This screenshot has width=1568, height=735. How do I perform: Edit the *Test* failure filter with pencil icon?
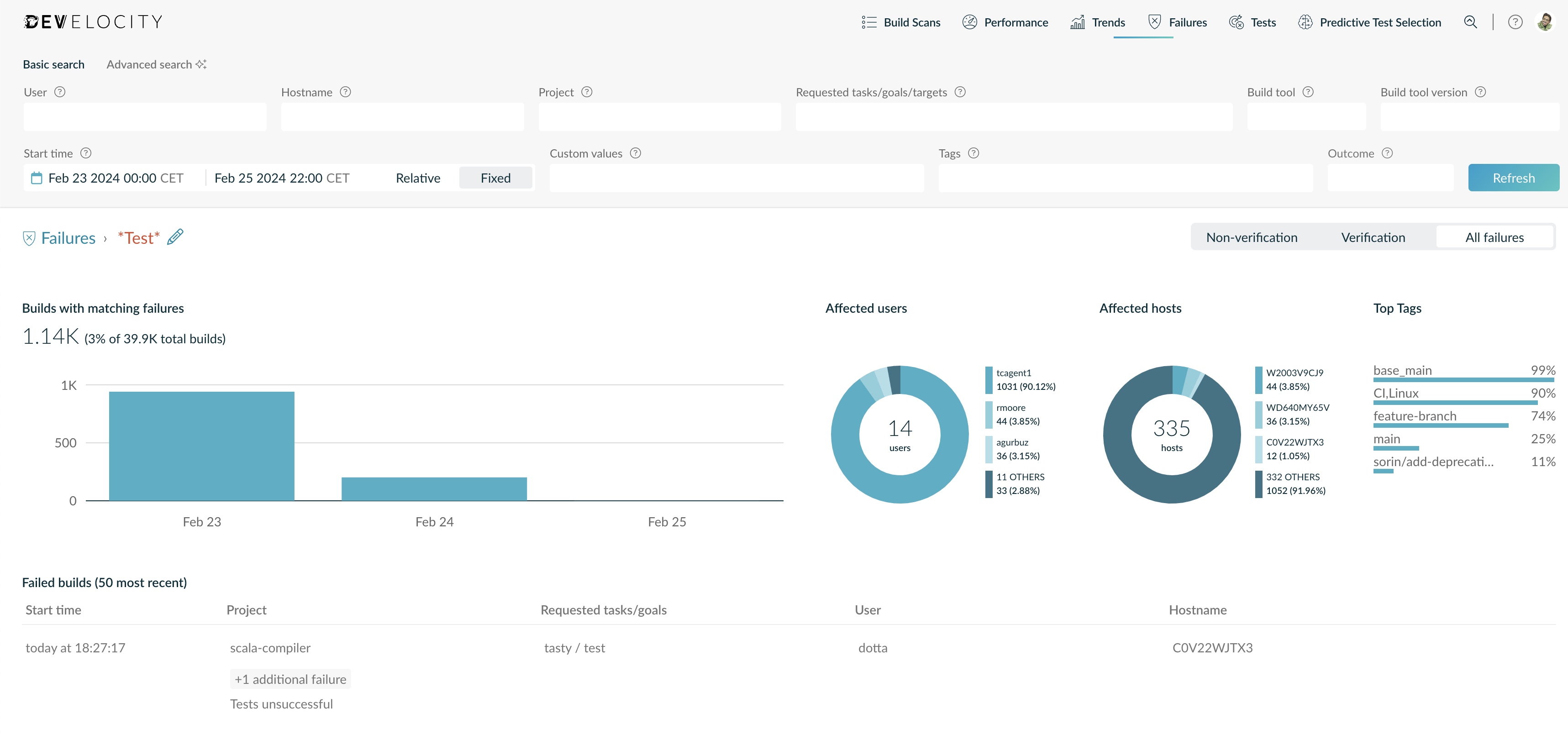pyautogui.click(x=175, y=236)
